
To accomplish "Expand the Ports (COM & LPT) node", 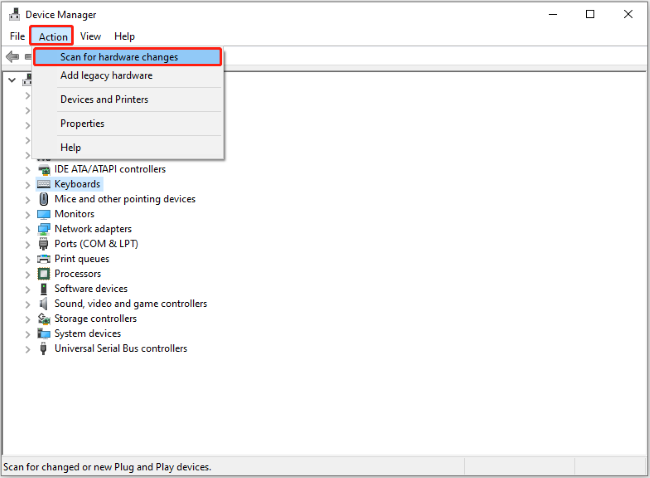I will pos(28,245).
